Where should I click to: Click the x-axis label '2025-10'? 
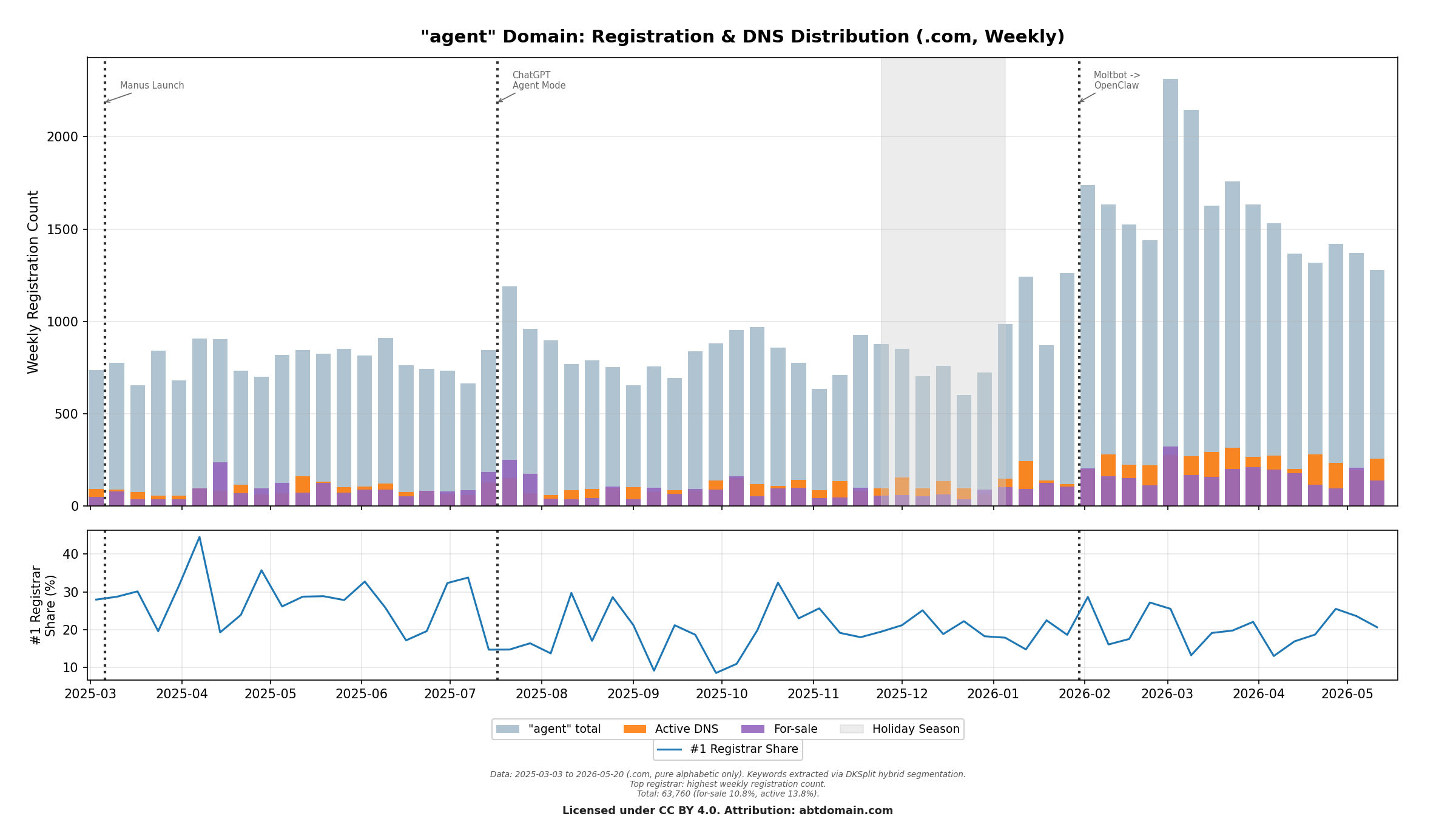click(x=722, y=694)
